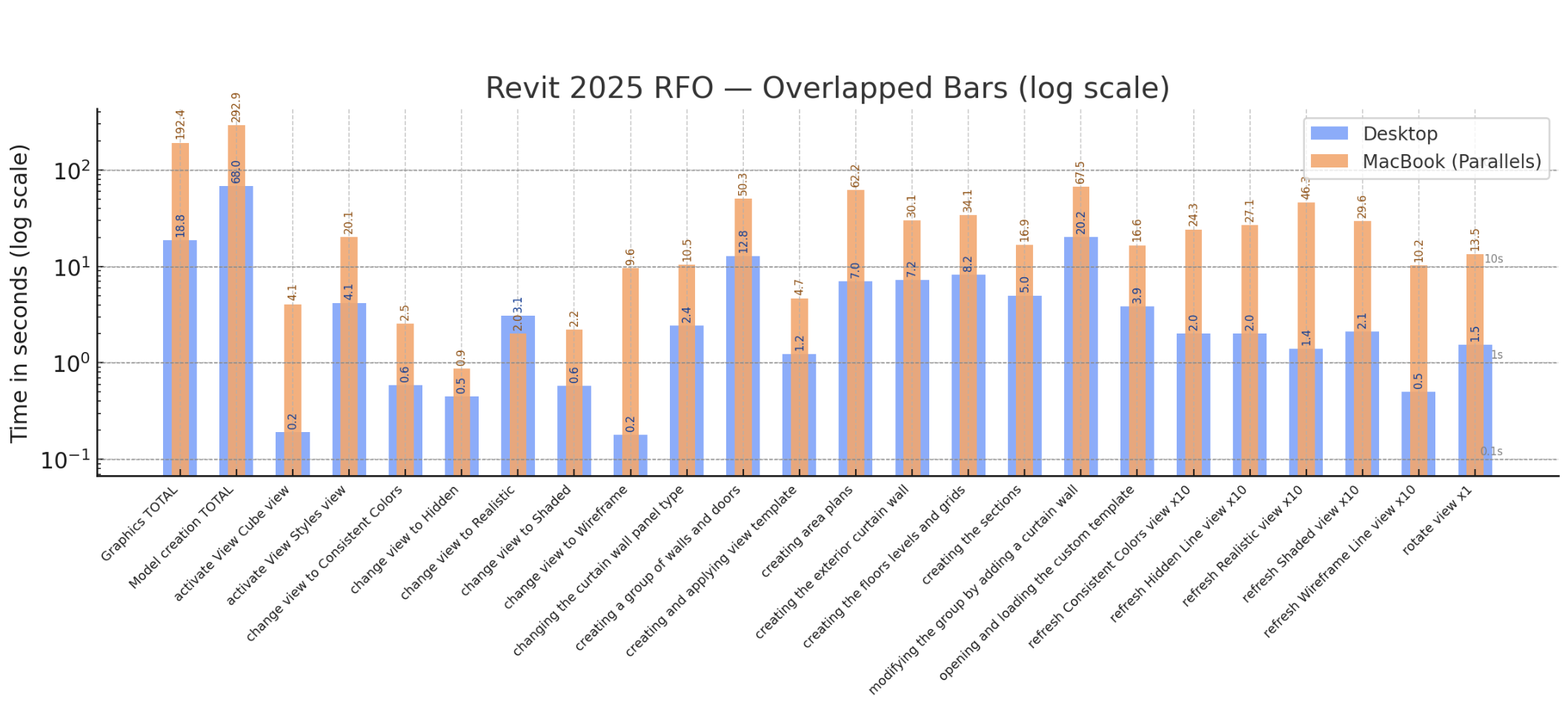This screenshot has width=1568, height=707.
Task: Click the 18.8 Desktop value label
Action: 180,226
